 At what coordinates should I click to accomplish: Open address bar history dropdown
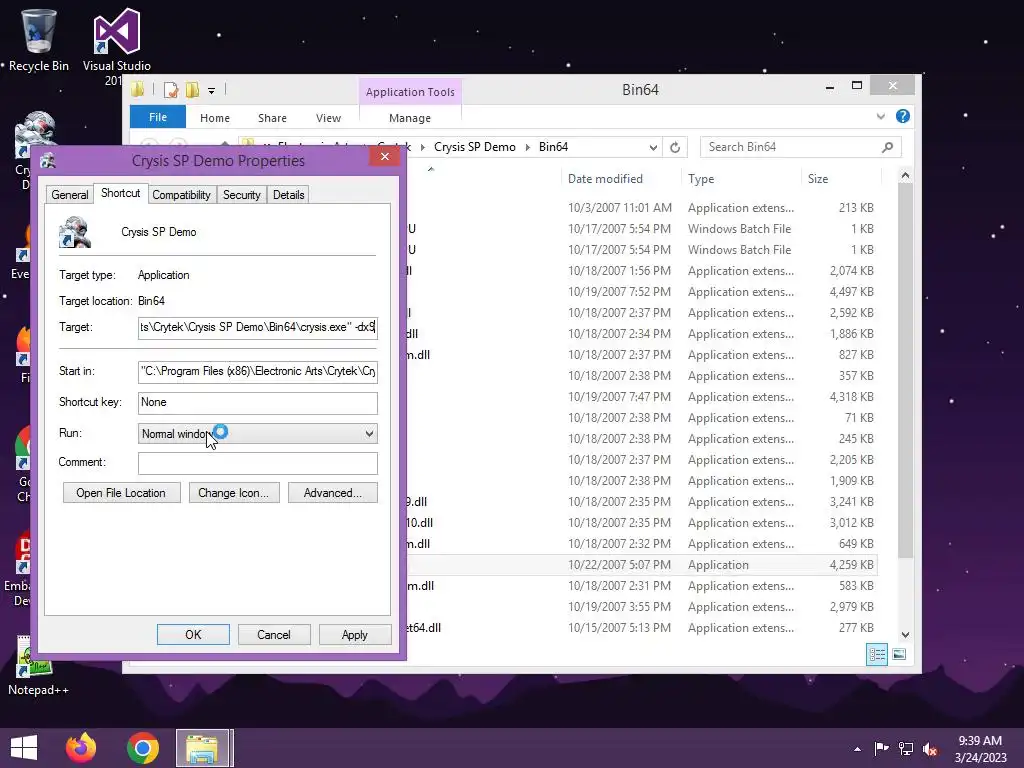[x=653, y=148]
